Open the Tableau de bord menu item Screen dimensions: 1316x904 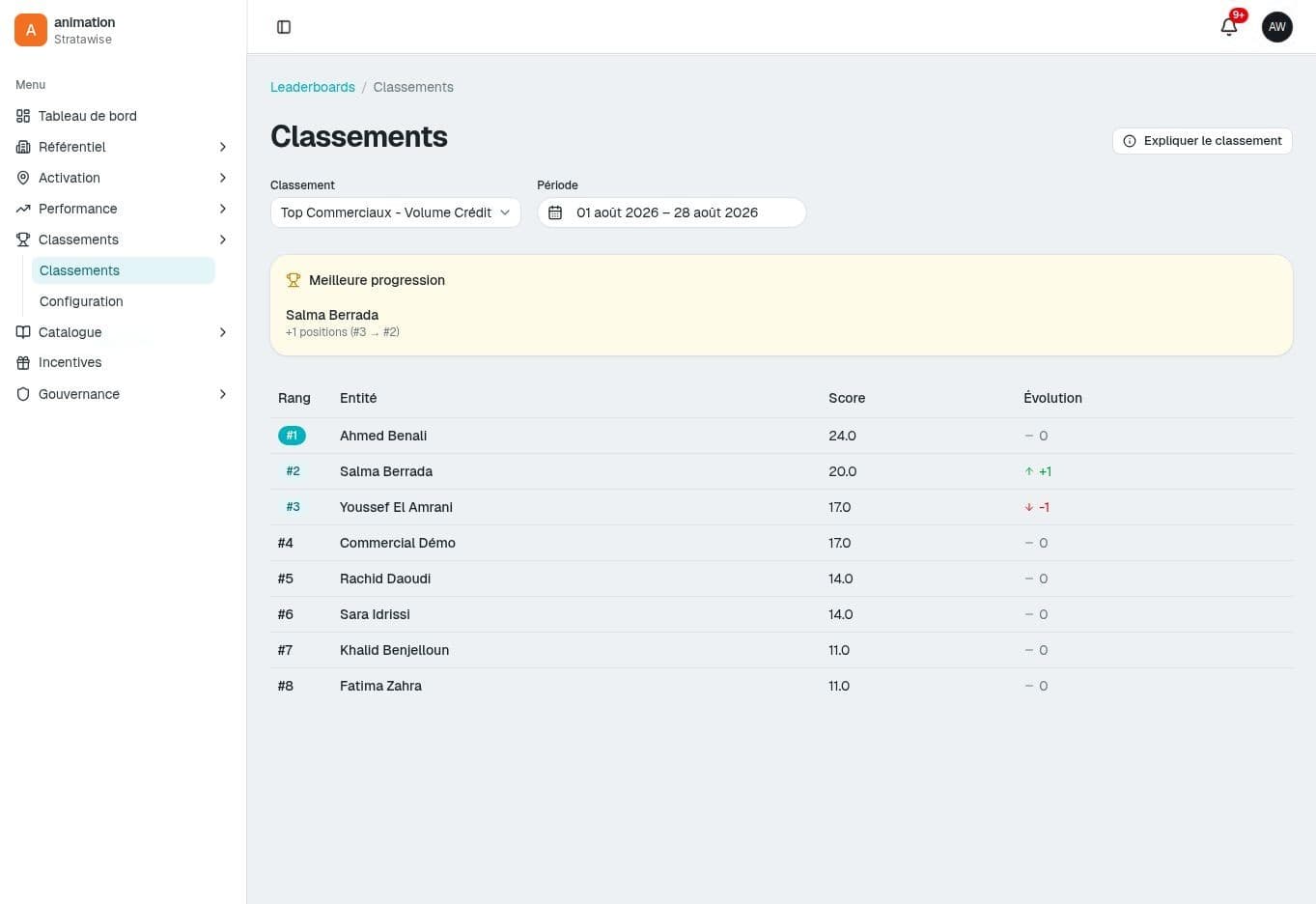point(123,116)
